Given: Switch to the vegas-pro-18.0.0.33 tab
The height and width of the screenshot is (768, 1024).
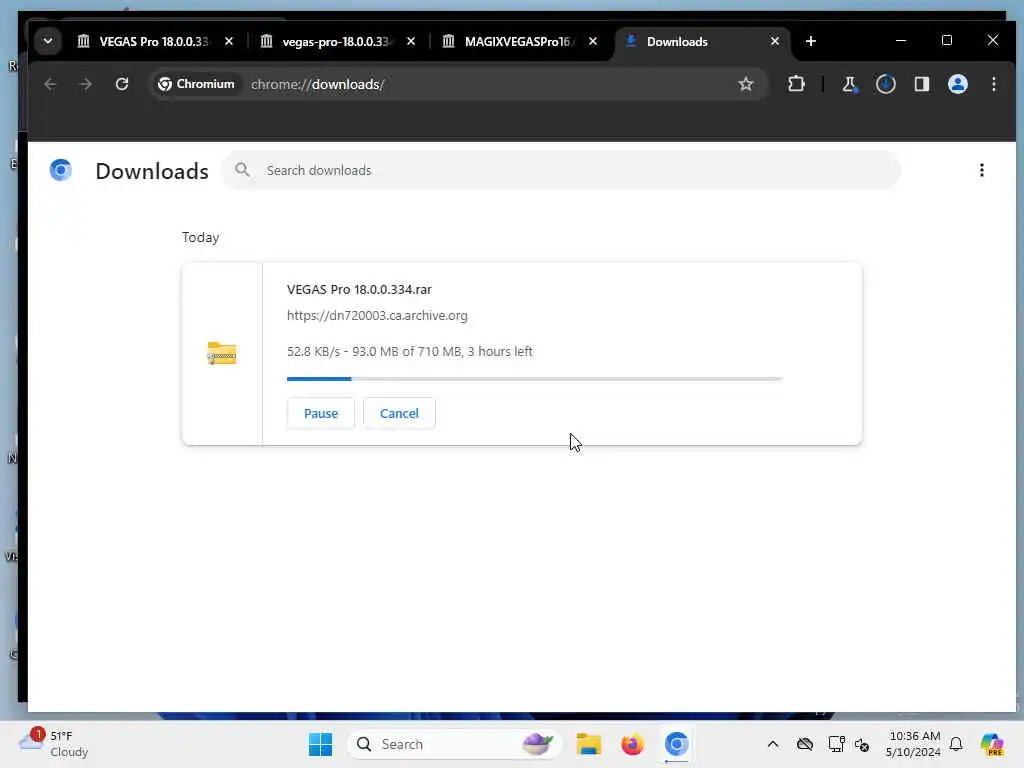Looking at the screenshot, I should point(336,41).
